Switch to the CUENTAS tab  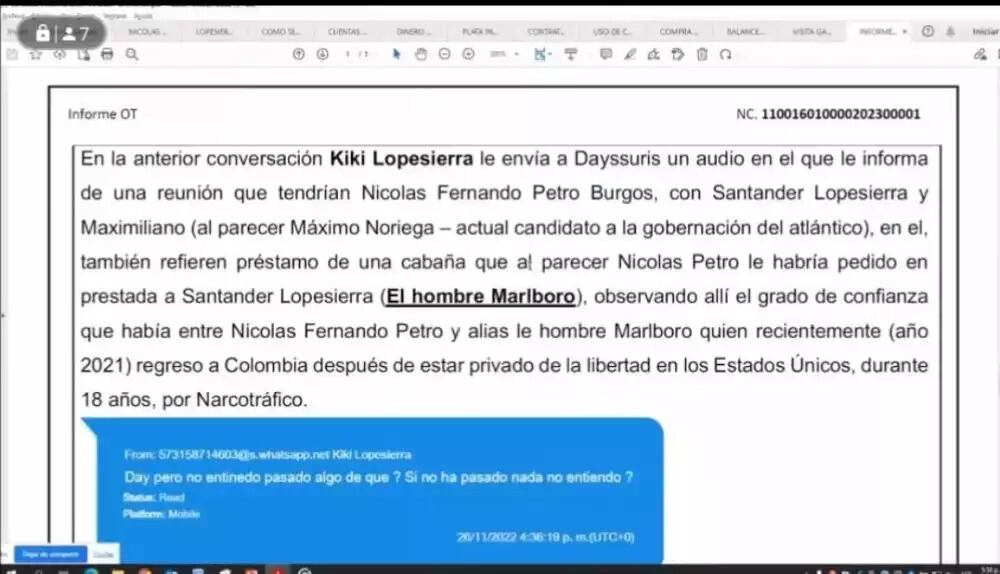click(x=347, y=31)
